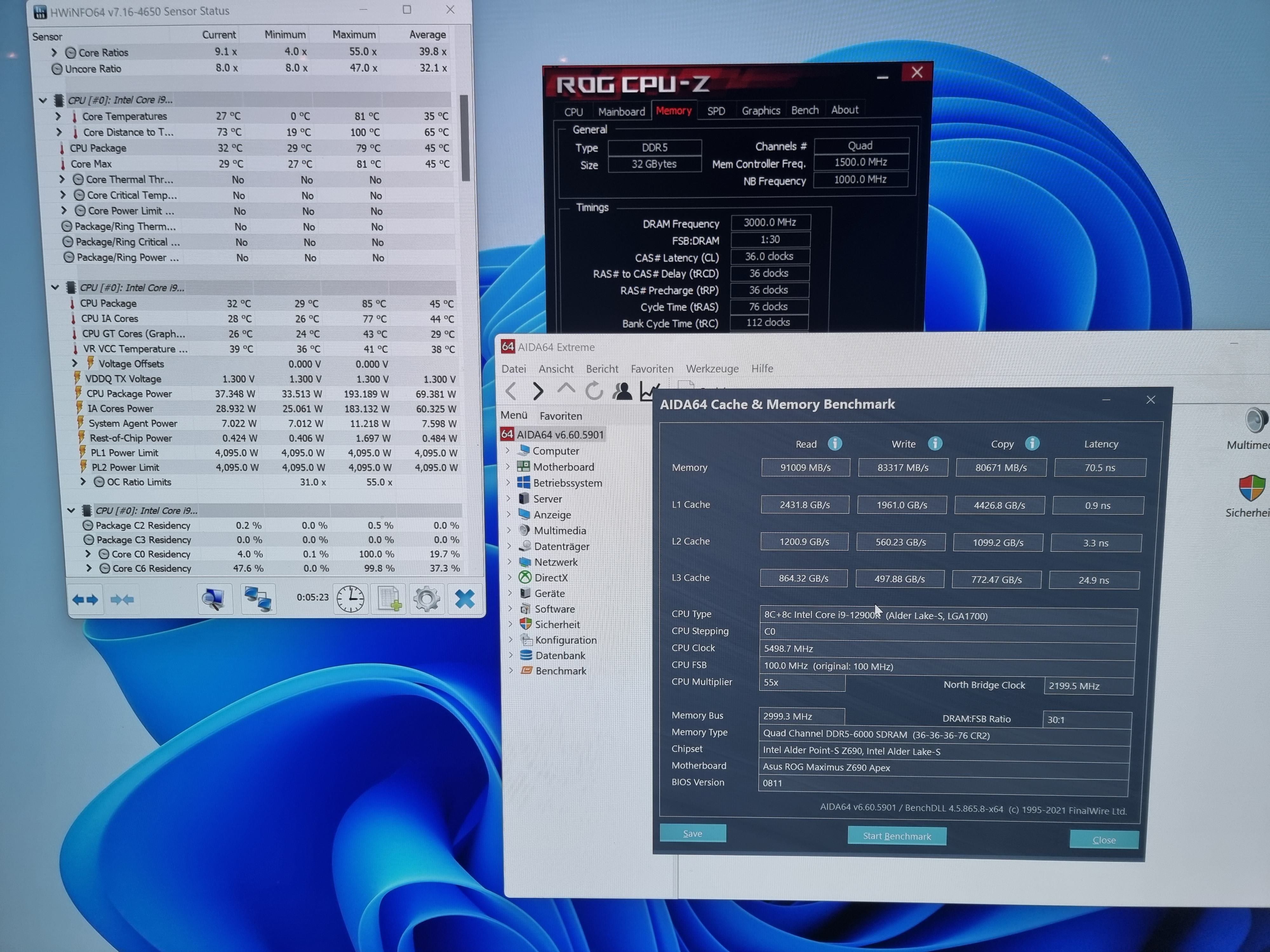Switch to About tab in CPU-Z
The width and height of the screenshot is (1270, 952).
click(845, 109)
